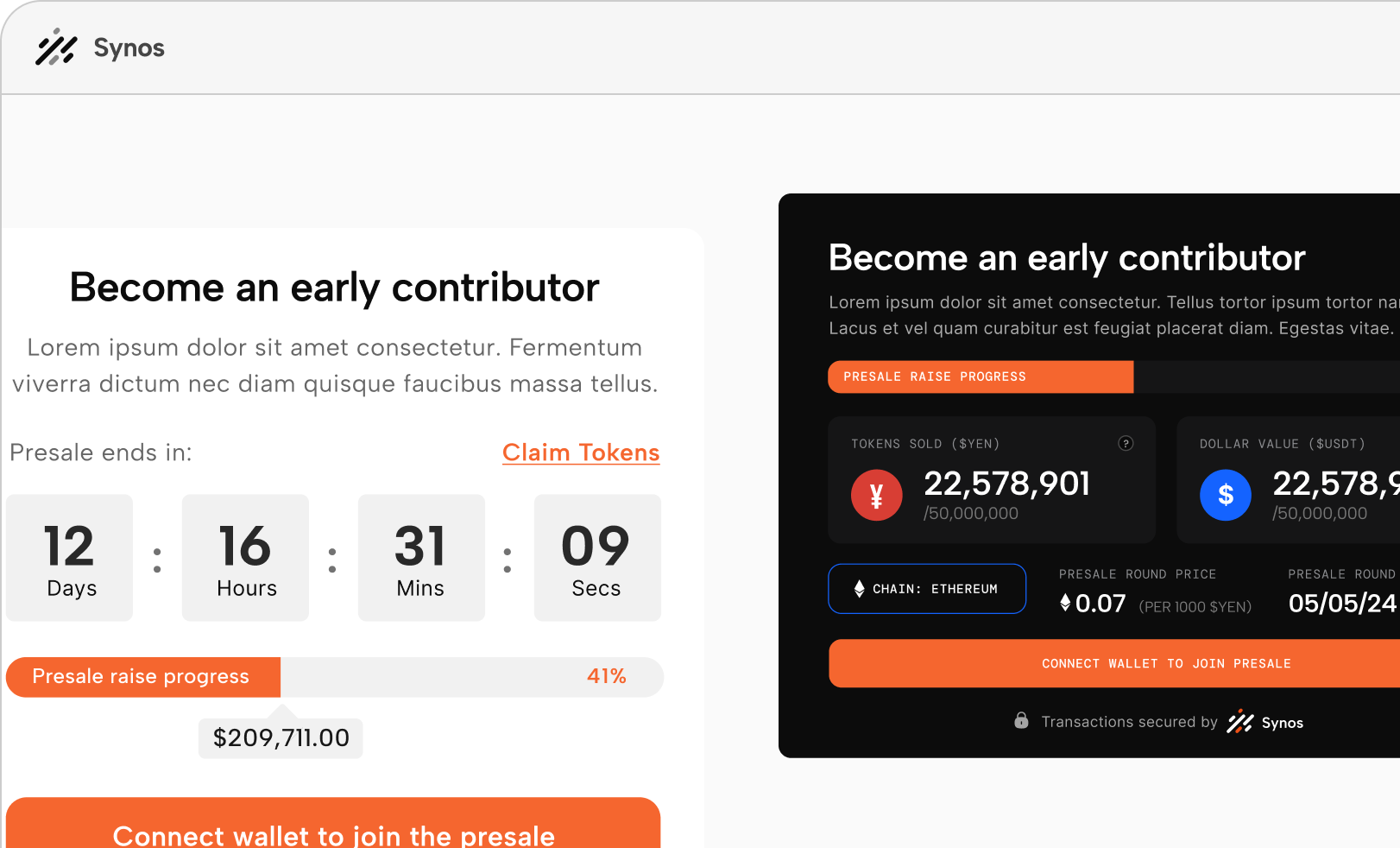The image size is (1400, 848).
Task: Click the Ethereum symbol beside 0.07 price
Action: [x=1065, y=603]
